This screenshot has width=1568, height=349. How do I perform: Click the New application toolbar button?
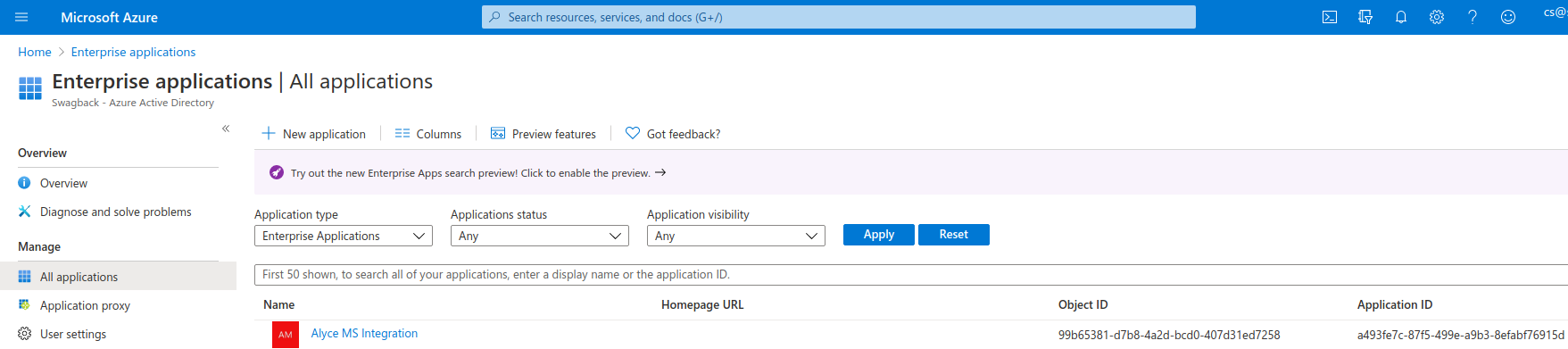click(313, 134)
